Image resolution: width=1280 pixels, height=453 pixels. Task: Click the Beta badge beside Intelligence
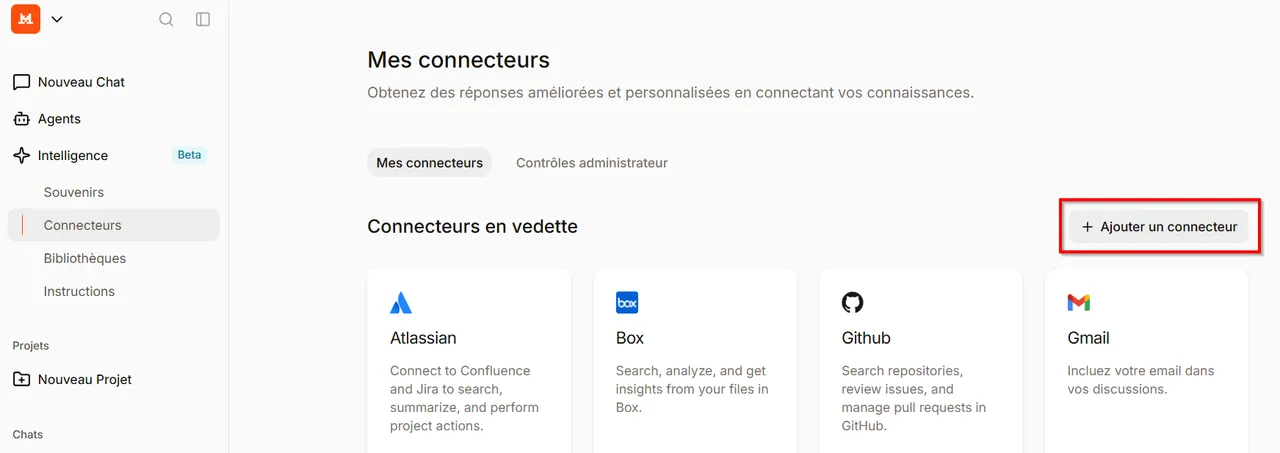pyautogui.click(x=189, y=155)
